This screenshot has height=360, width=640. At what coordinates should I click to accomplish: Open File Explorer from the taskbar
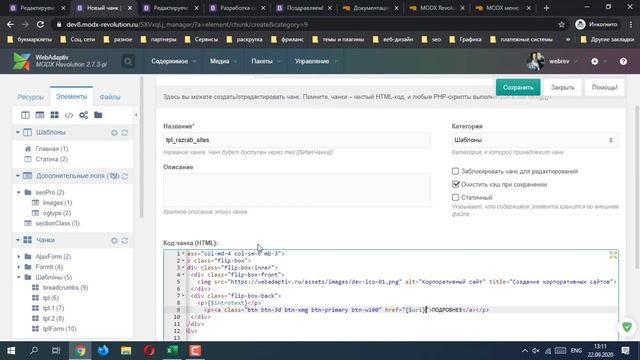pyautogui.click(x=126, y=351)
